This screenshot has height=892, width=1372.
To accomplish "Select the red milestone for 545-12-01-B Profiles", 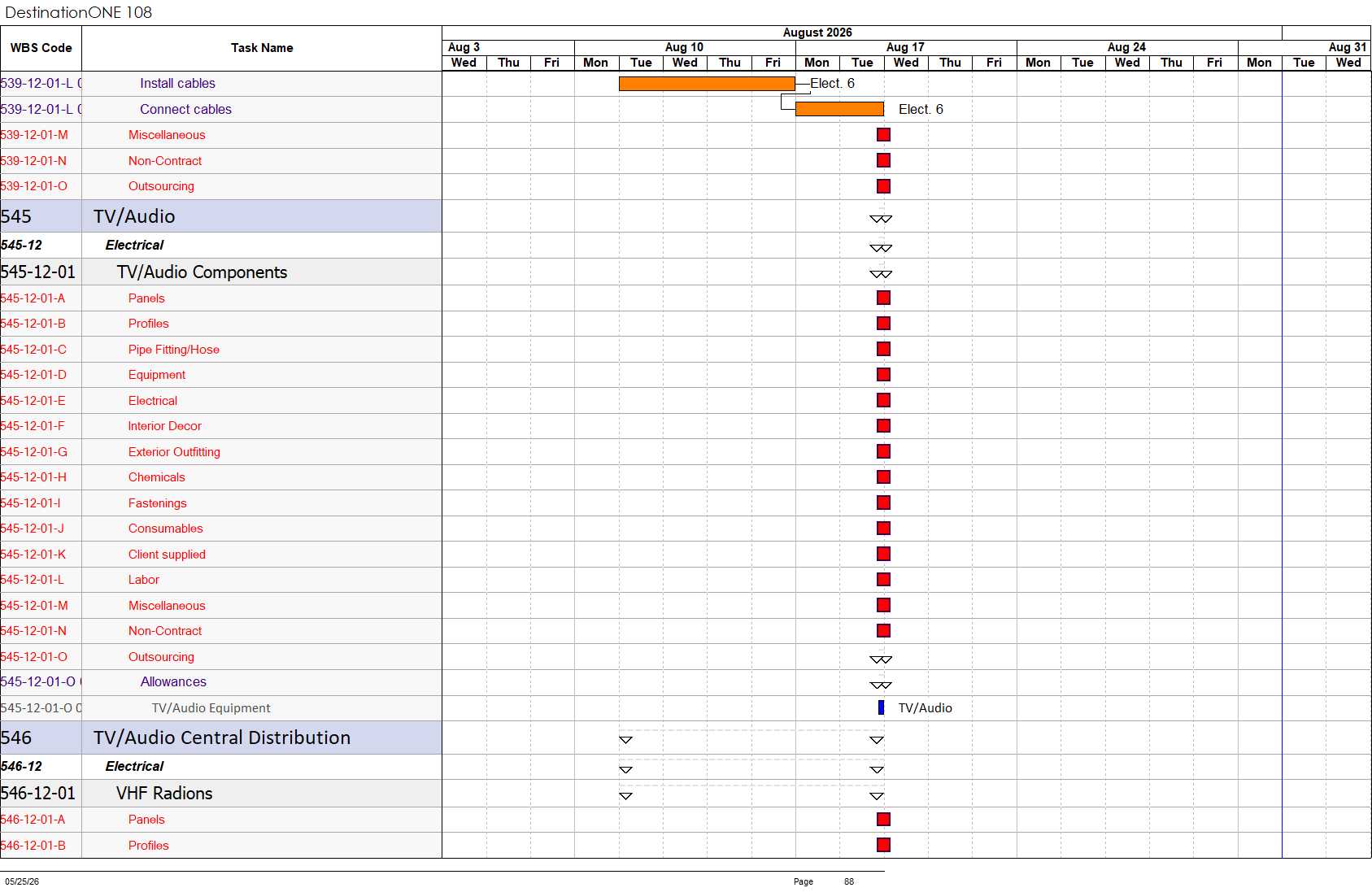I will (883, 324).
